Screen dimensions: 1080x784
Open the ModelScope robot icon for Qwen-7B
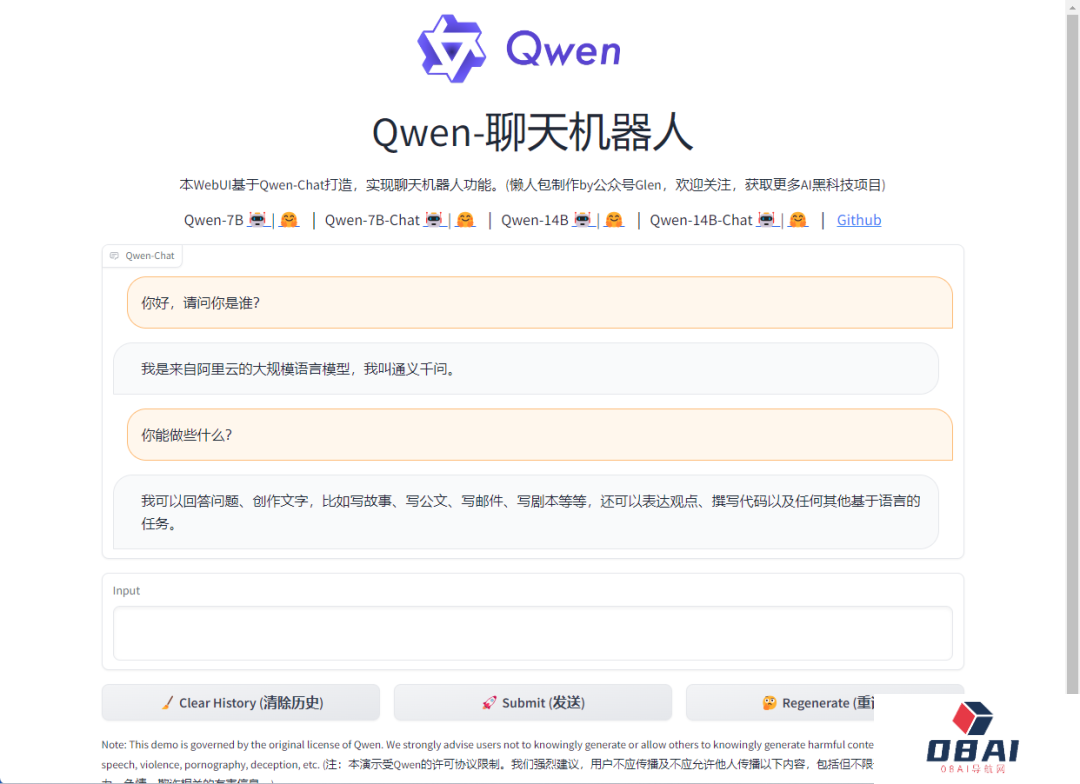pyautogui.click(x=257, y=220)
